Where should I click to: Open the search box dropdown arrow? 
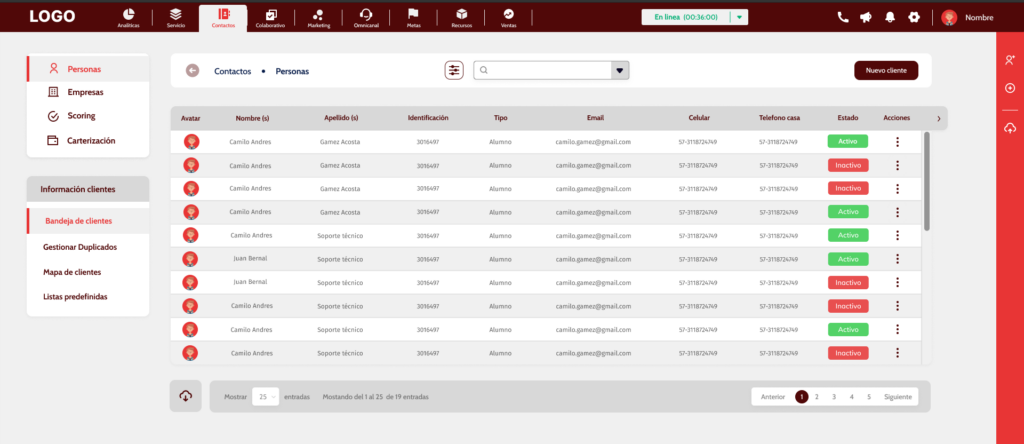(x=620, y=70)
